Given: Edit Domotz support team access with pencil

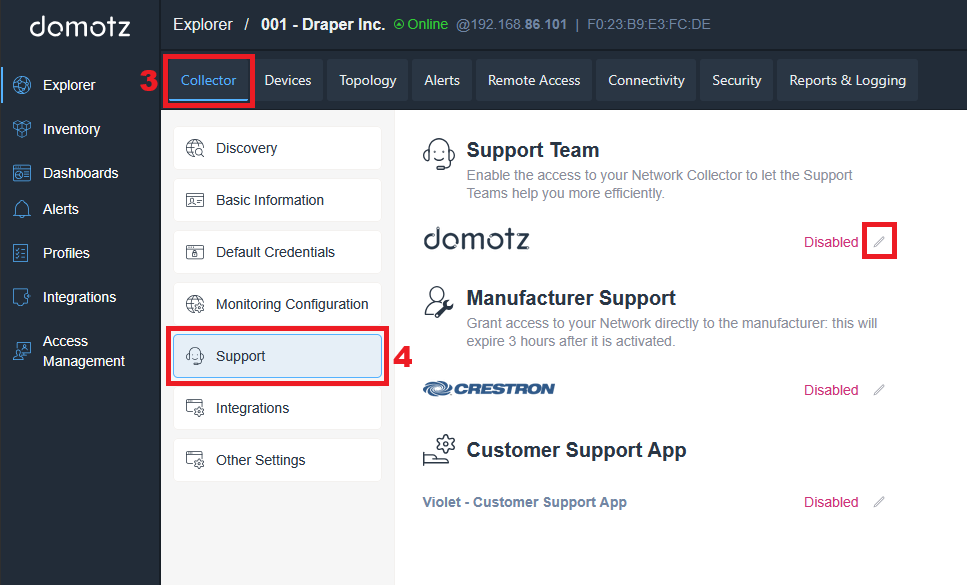Looking at the screenshot, I should tap(879, 242).
